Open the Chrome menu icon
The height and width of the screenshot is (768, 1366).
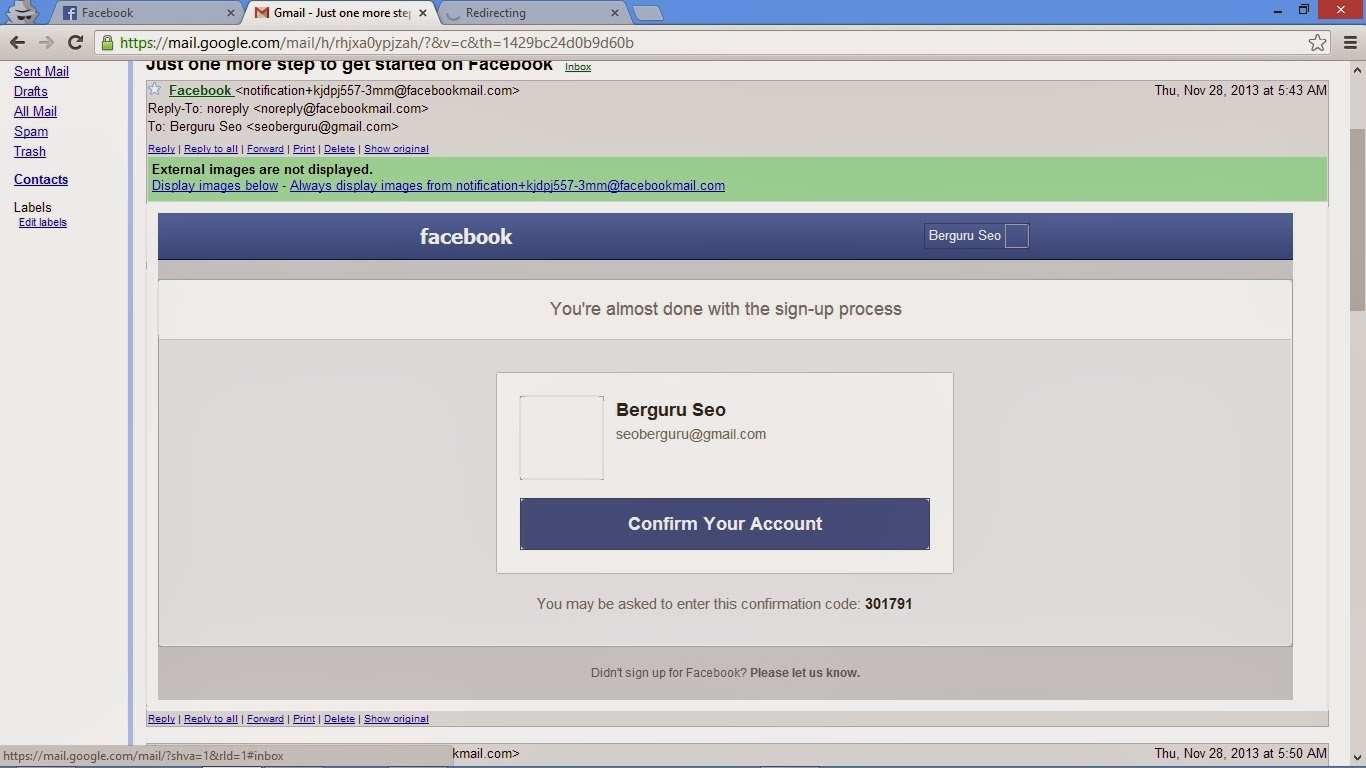click(1349, 42)
